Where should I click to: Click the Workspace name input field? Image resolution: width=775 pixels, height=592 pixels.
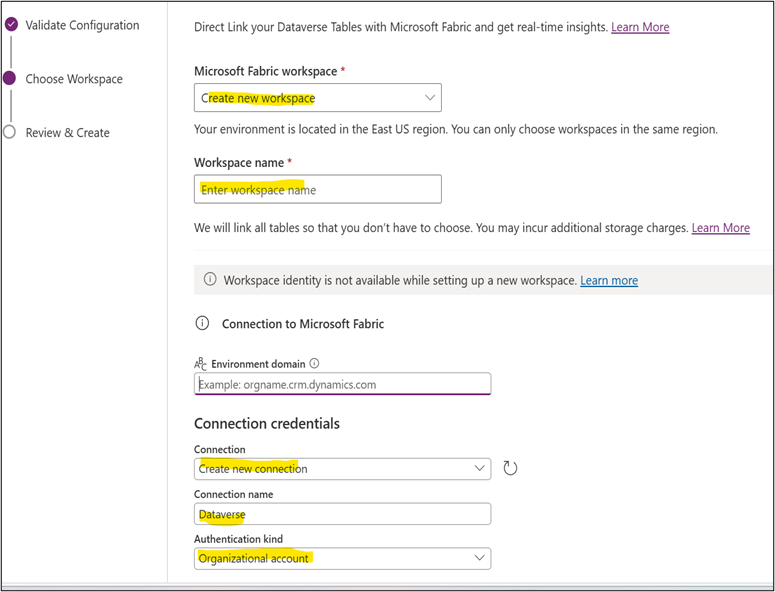(317, 189)
